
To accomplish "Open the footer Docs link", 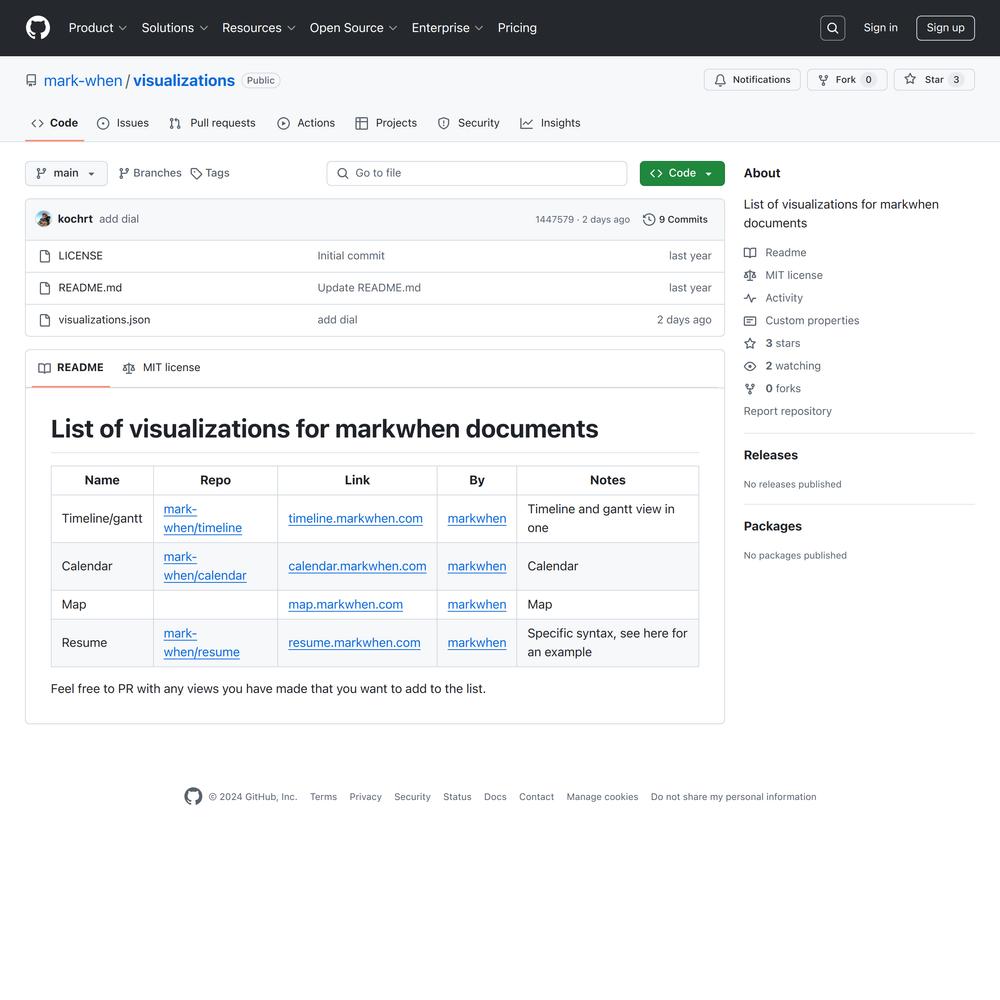I will 495,797.
